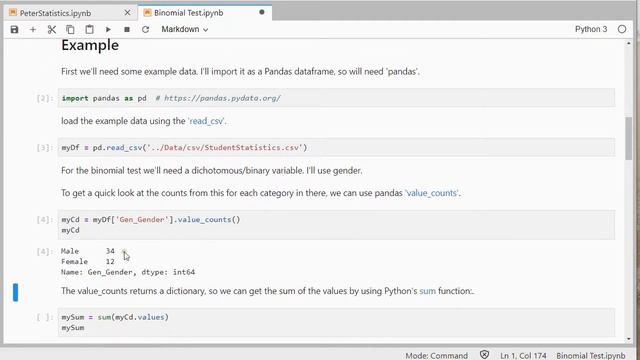Click into the import pandas code cell
The height and width of the screenshot is (360, 640).
tap(336, 98)
